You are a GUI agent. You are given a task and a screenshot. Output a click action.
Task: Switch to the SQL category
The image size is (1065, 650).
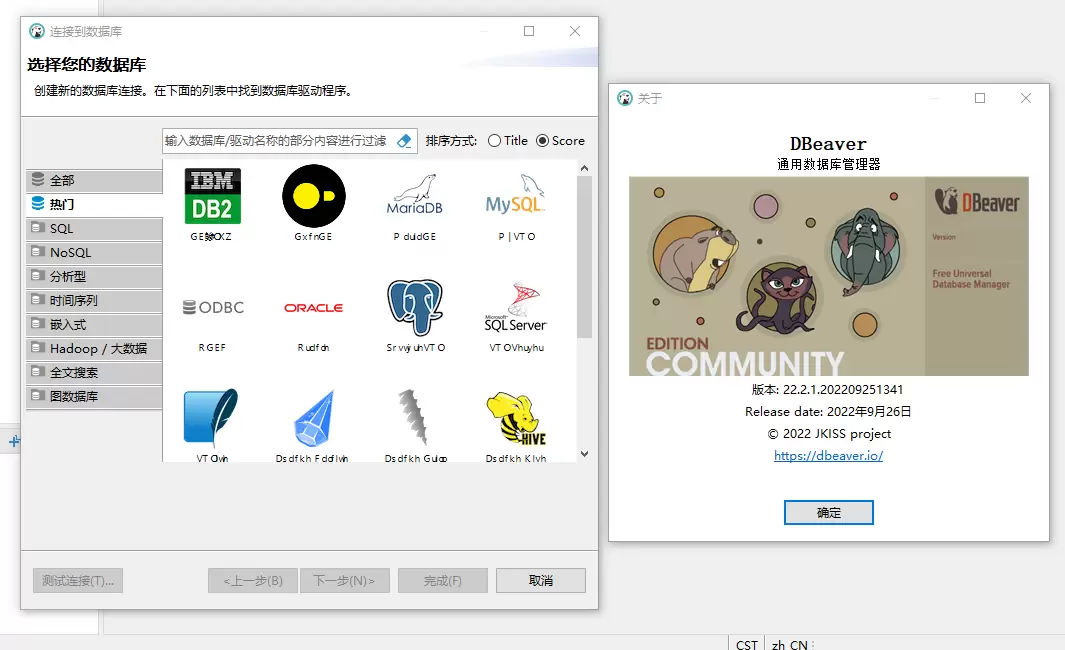point(94,228)
